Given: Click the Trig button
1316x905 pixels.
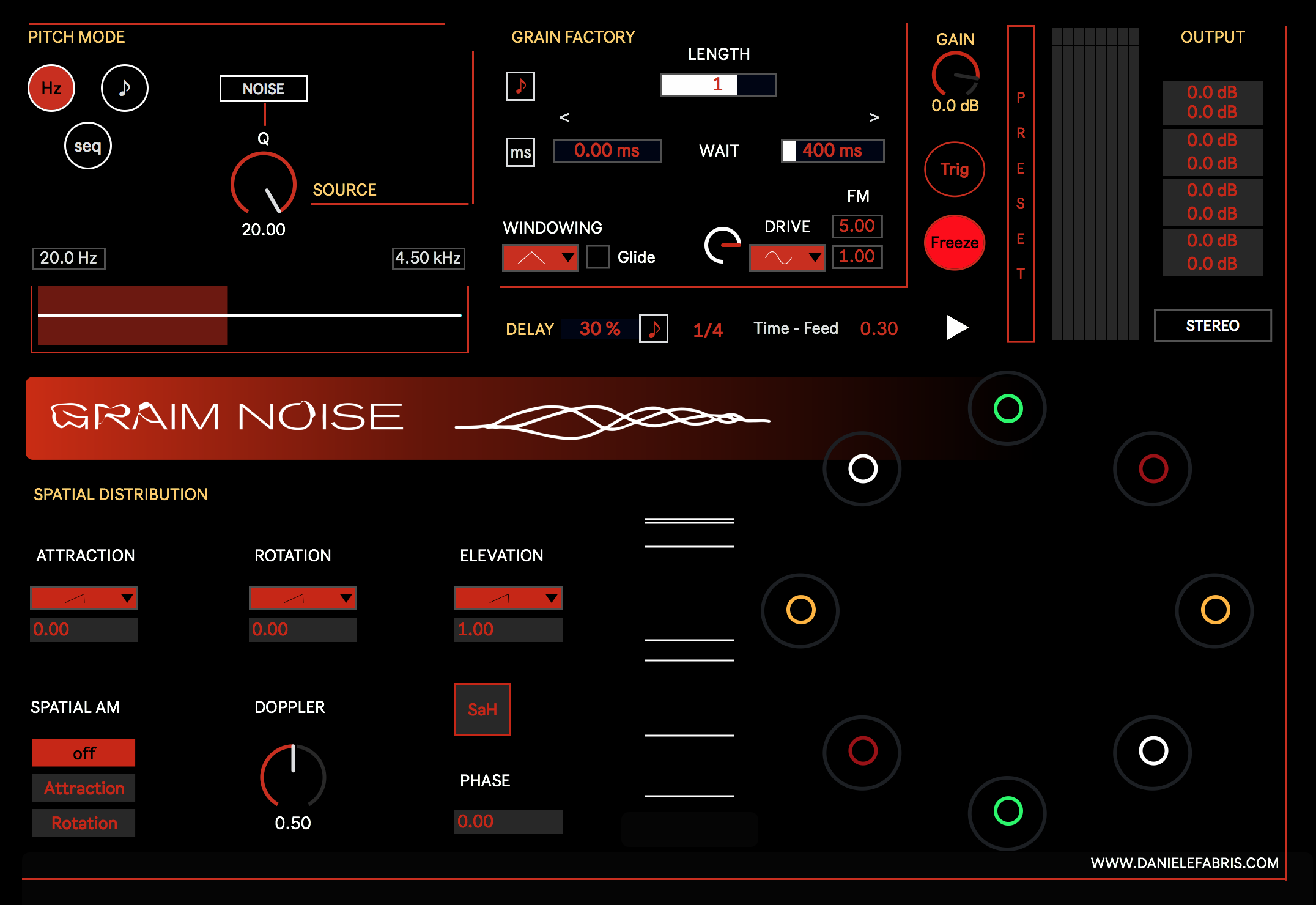Looking at the screenshot, I should (954, 169).
